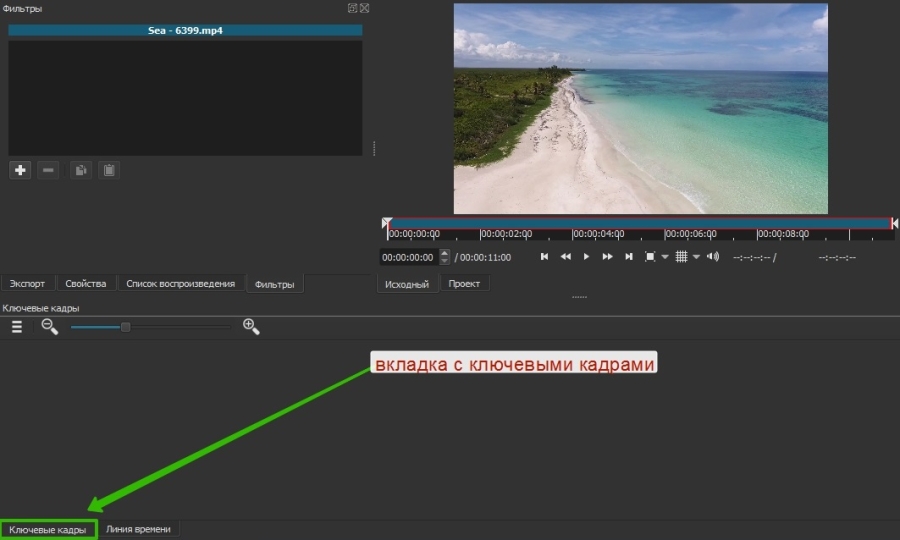Open the Свойства tab
Viewport: 900px width, 540px height.
[85, 284]
